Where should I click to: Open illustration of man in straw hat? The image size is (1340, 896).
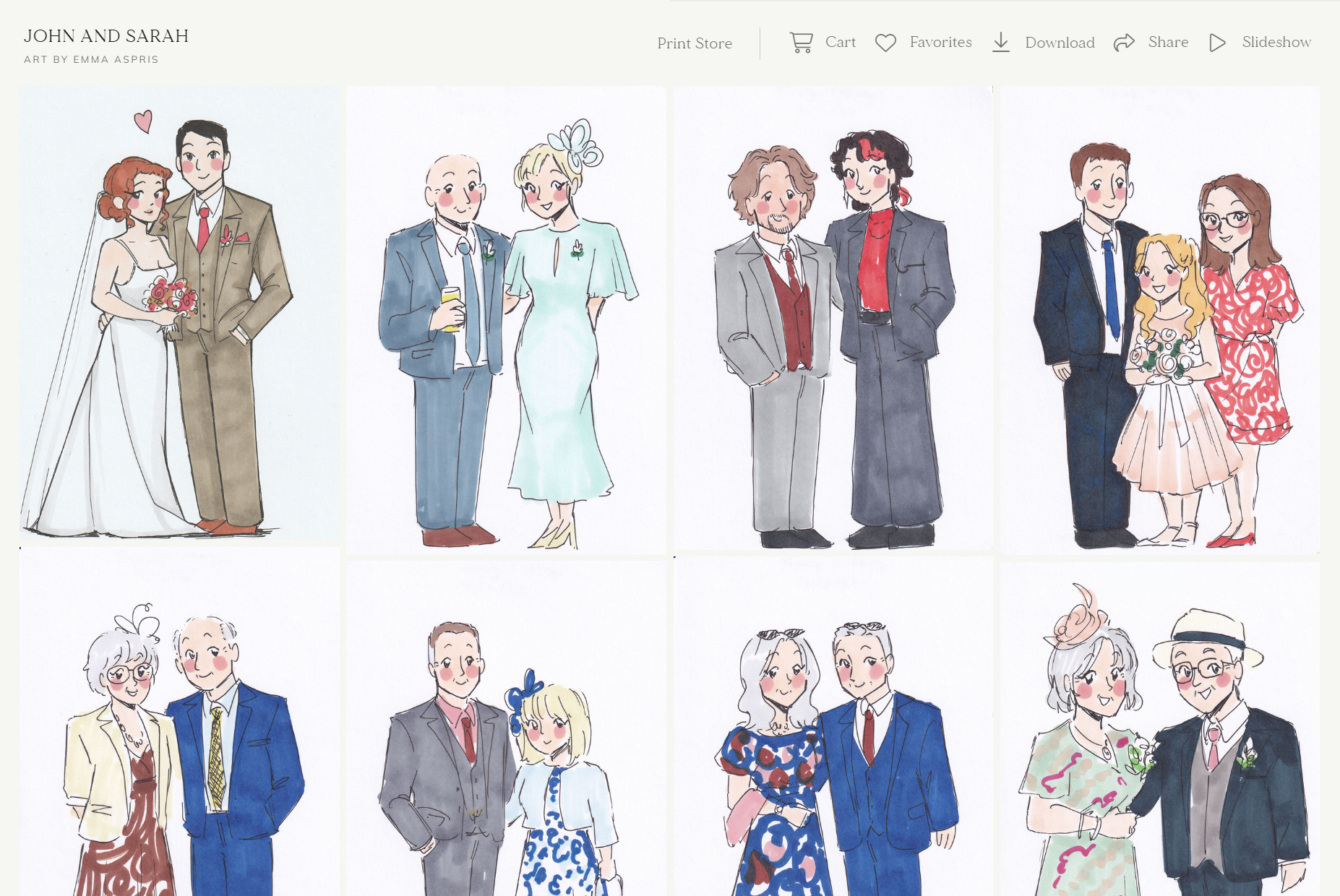(1160, 728)
